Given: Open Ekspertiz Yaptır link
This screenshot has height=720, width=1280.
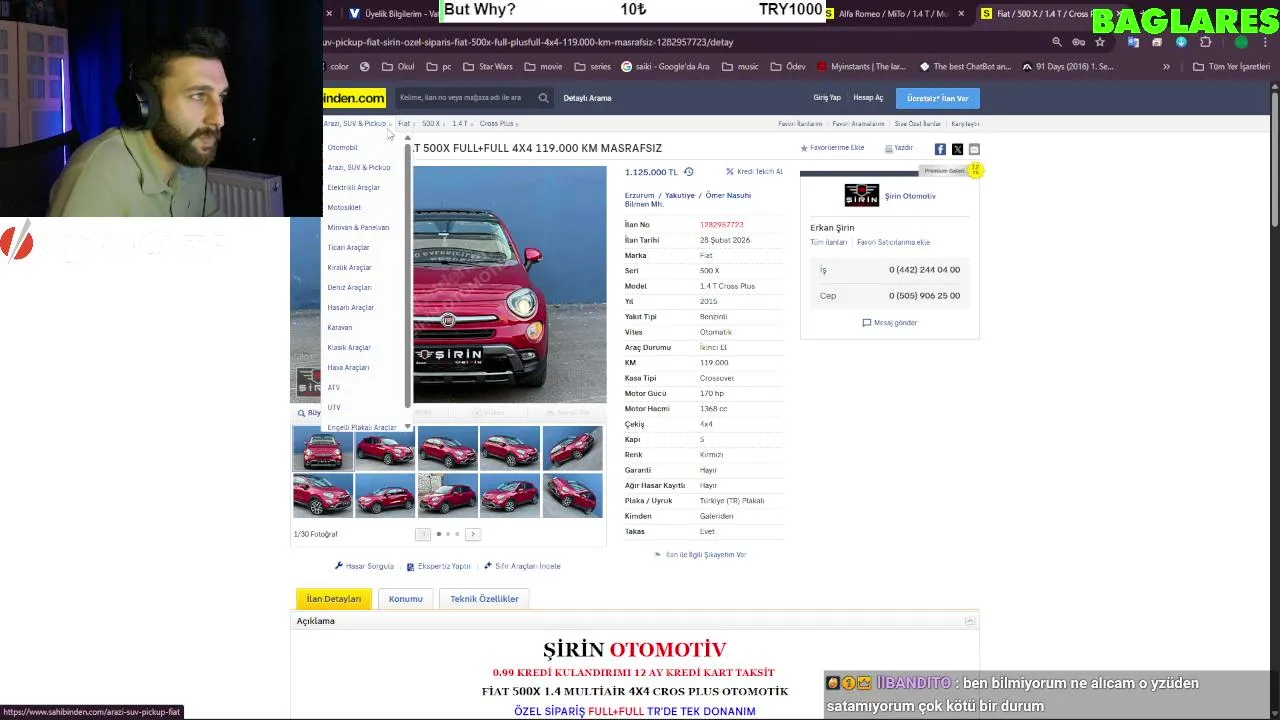Looking at the screenshot, I should 438,566.
